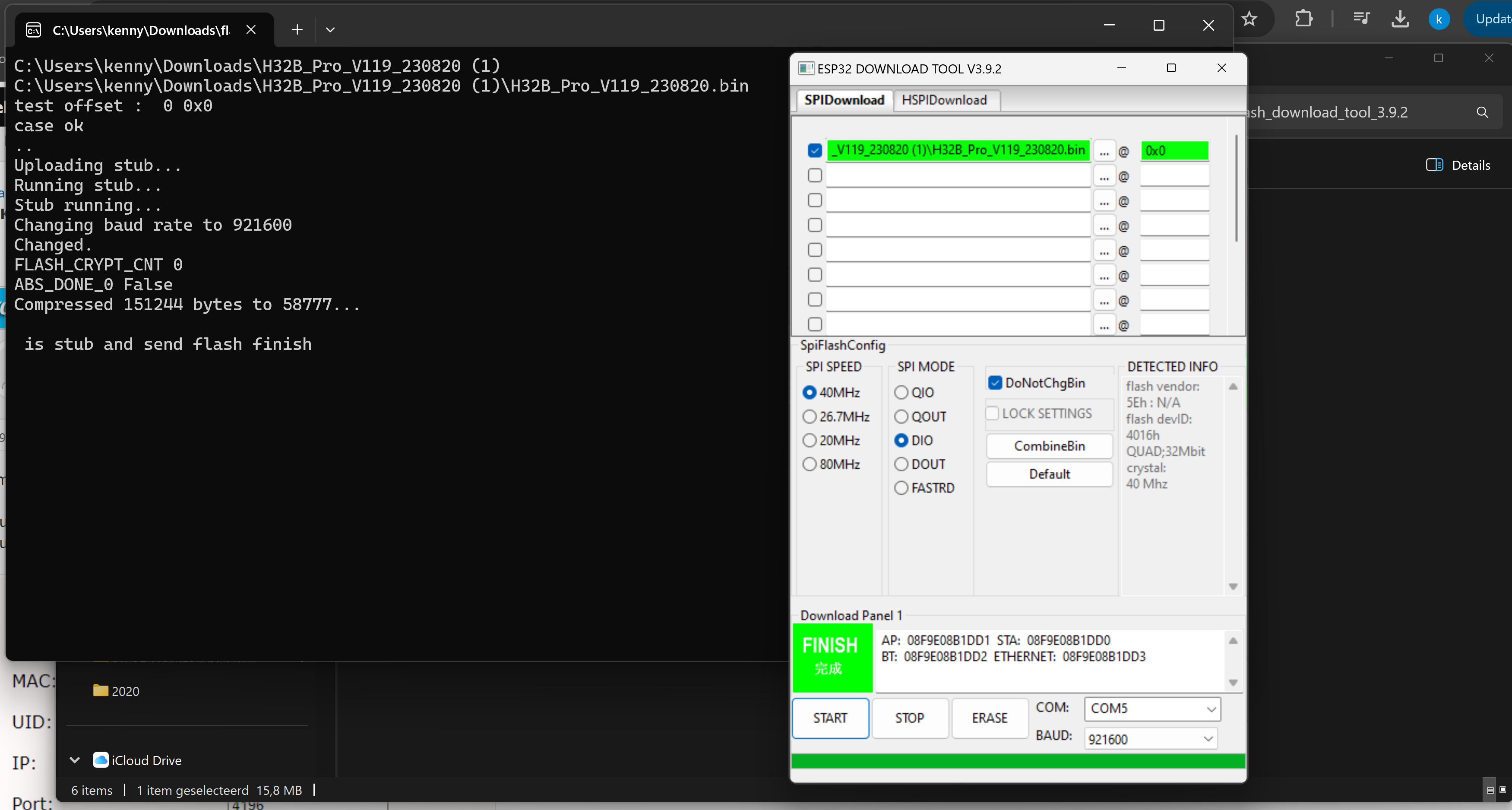Open the BAUD rate dropdown
This screenshot has width=1512, height=810.
pyautogui.click(x=1207, y=739)
